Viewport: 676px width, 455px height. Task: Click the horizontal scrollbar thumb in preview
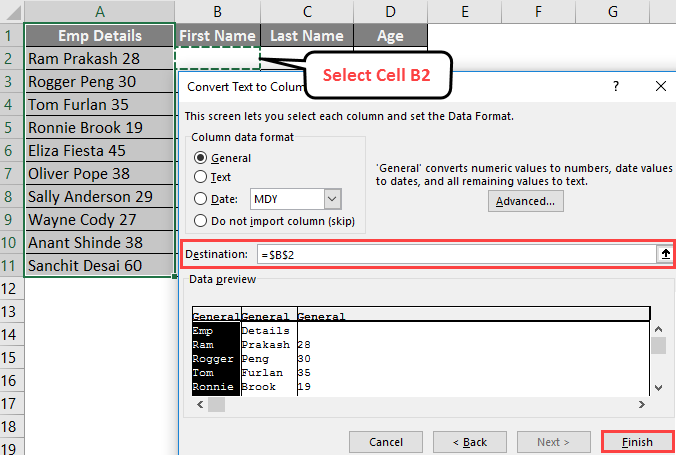pos(216,405)
